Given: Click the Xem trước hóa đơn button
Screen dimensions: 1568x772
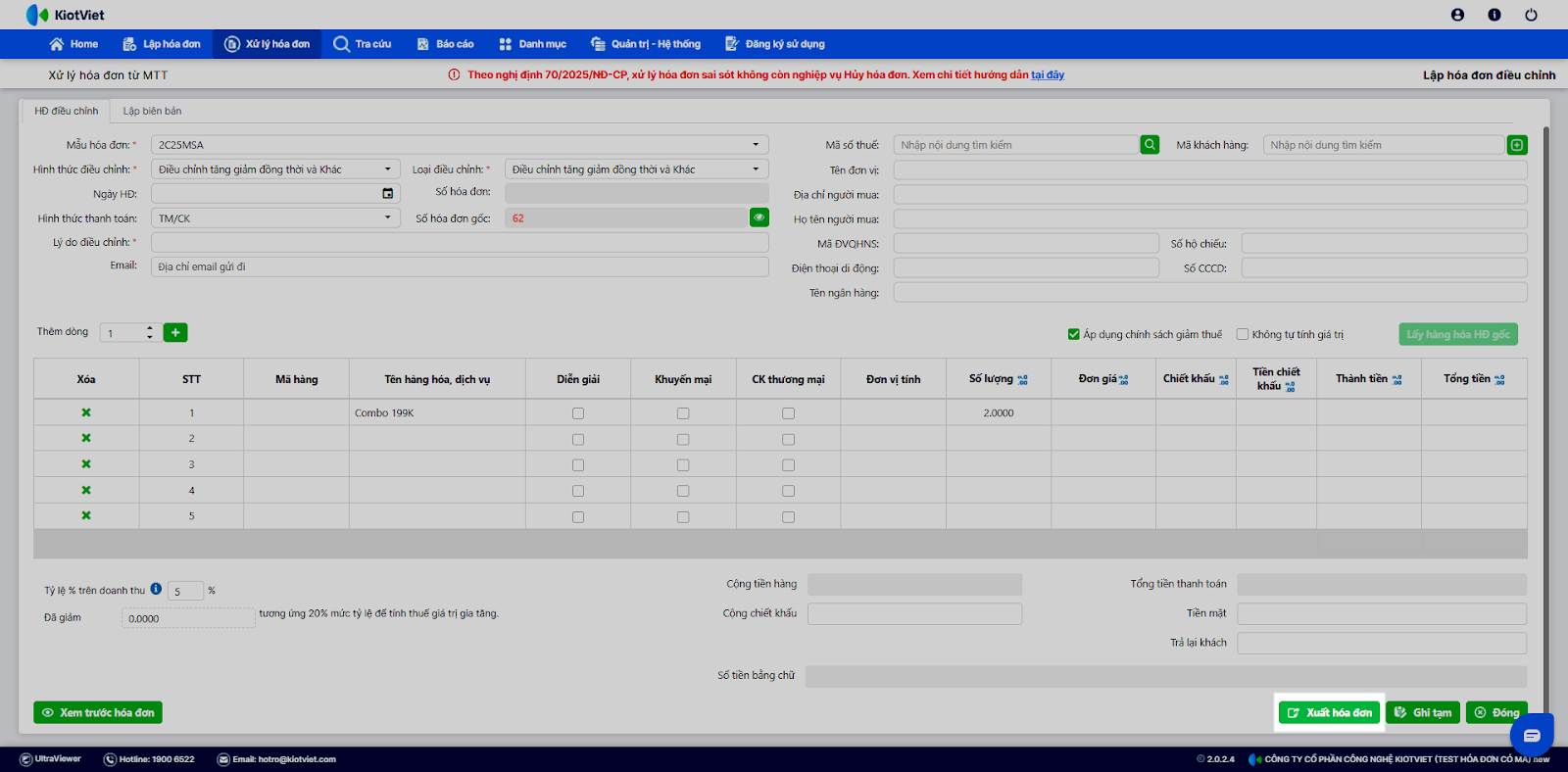Looking at the screenshot, I should coord(98,712).
